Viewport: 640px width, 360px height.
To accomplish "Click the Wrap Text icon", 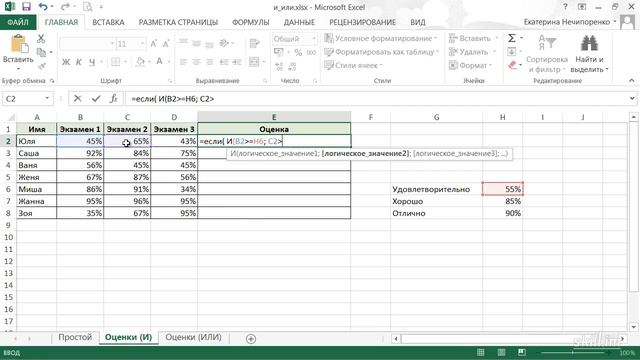I will point(254,43).
